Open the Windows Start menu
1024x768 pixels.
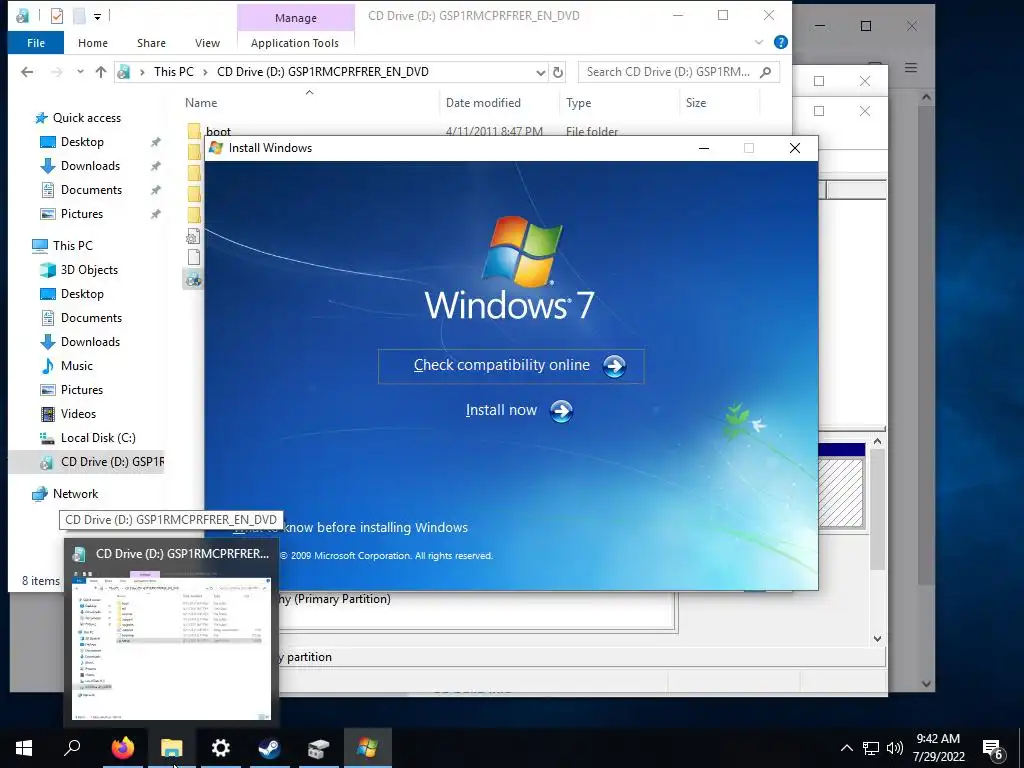pyautogui.click(x=24, y=748)
